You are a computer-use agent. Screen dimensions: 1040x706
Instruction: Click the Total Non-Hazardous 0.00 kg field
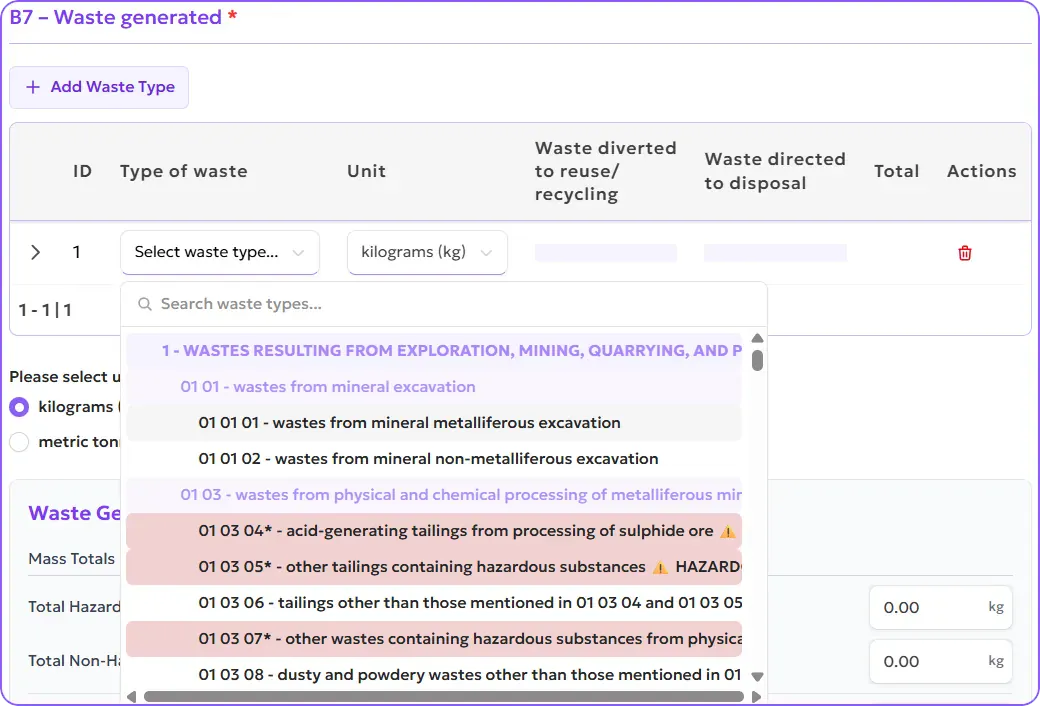[941, 662]
